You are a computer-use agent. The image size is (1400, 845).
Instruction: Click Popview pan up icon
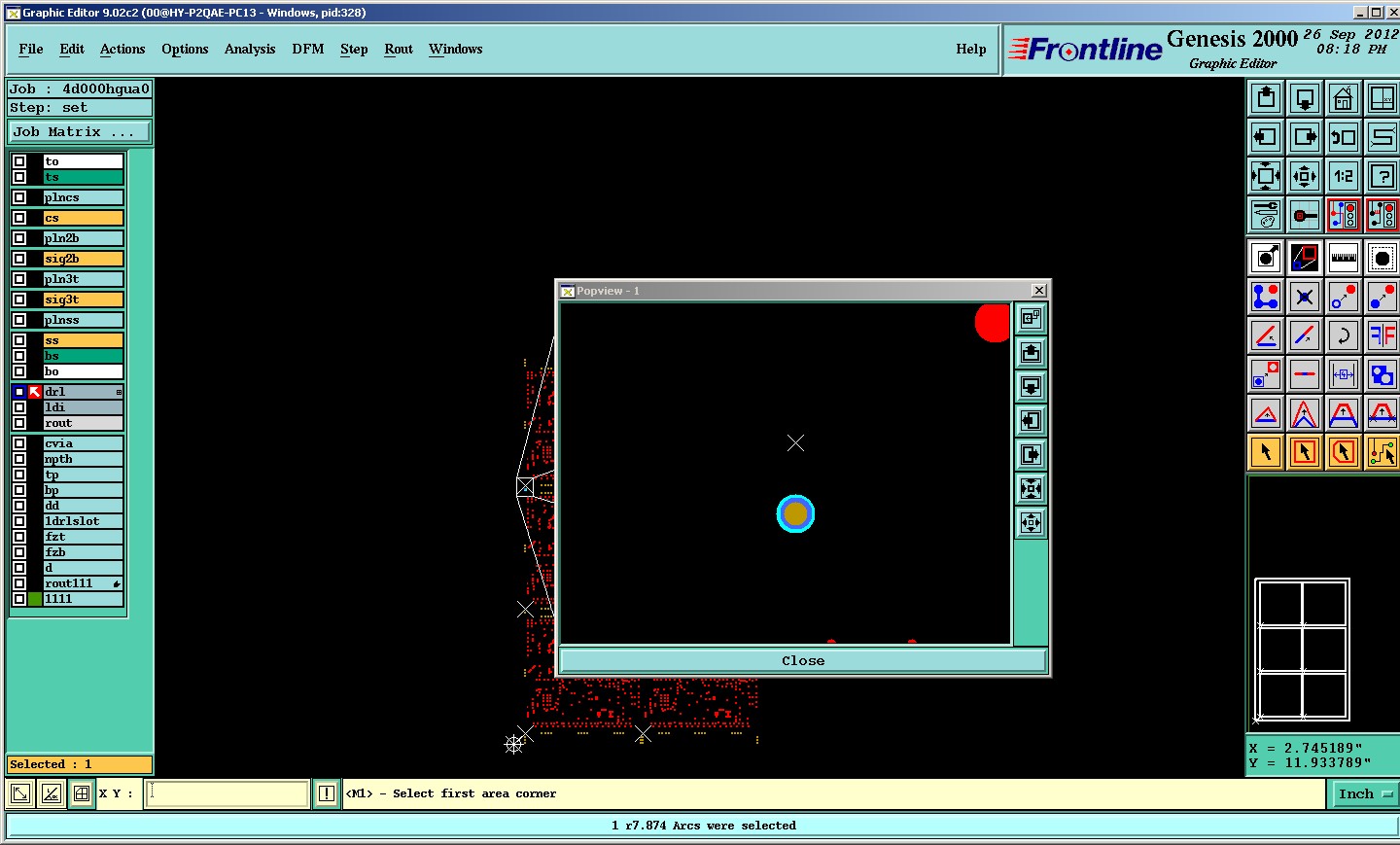pyautogui.click(x=1031, y=352)
